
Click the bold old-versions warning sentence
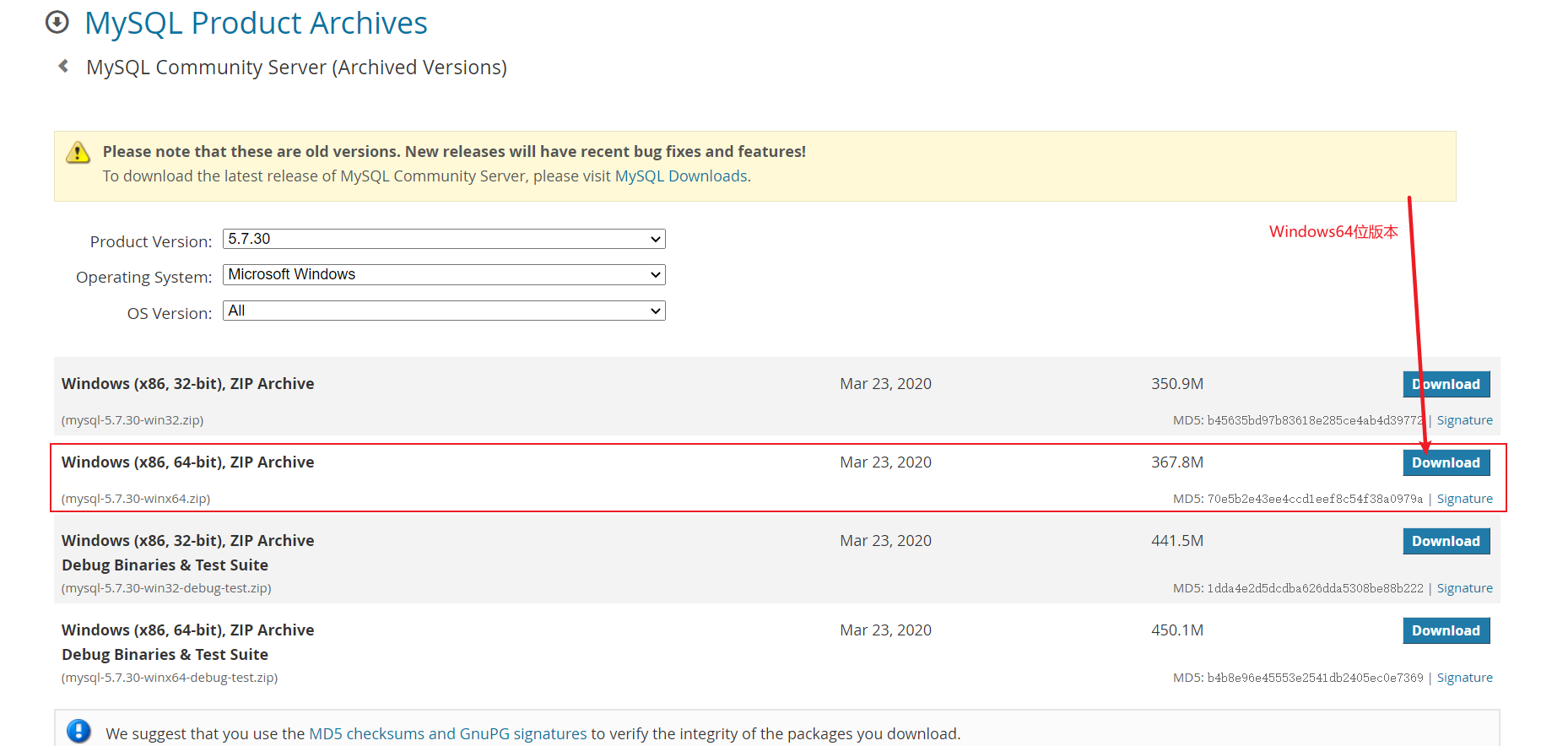pos(454,152)
